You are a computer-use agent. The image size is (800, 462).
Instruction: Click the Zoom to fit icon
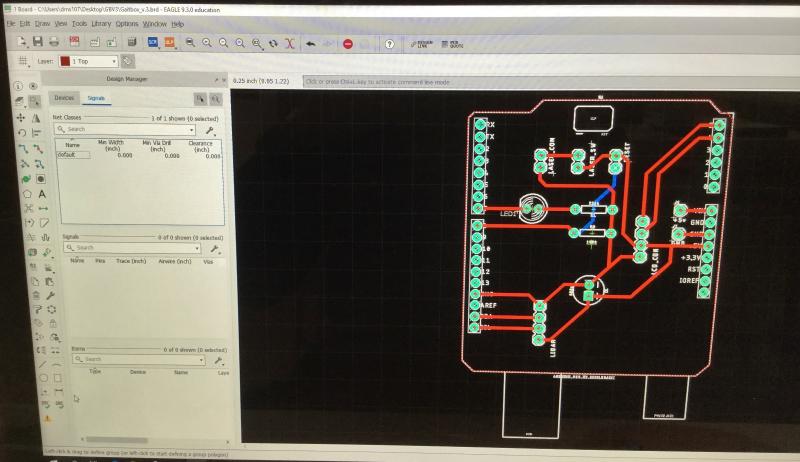[189, 44]
